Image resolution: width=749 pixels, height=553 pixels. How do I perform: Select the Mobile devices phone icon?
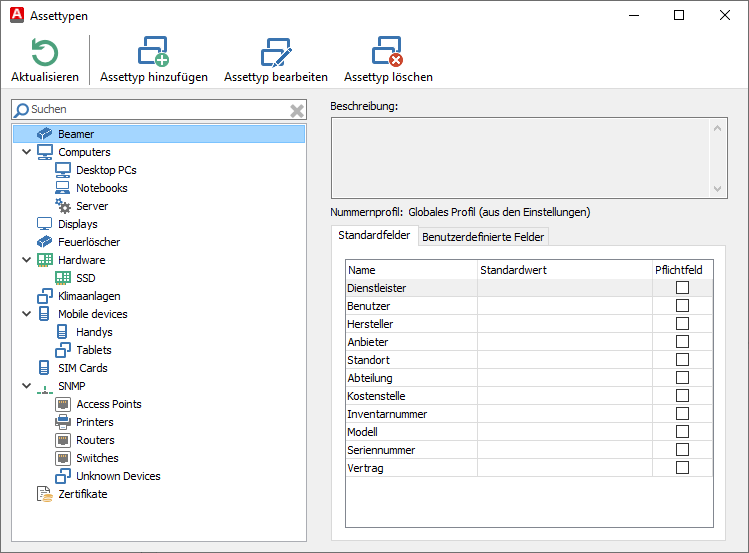coord(44,314)
